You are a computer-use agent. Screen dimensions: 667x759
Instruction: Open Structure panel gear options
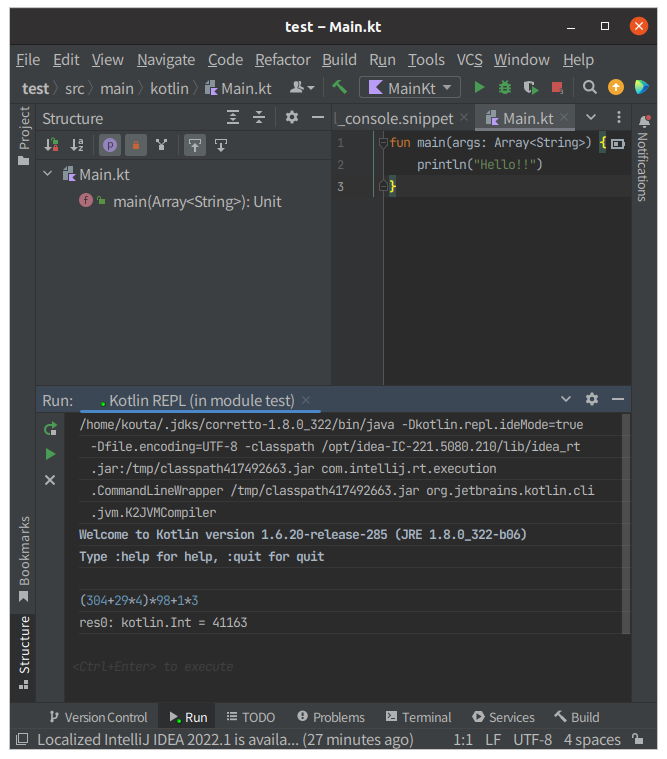pos(292,117)
